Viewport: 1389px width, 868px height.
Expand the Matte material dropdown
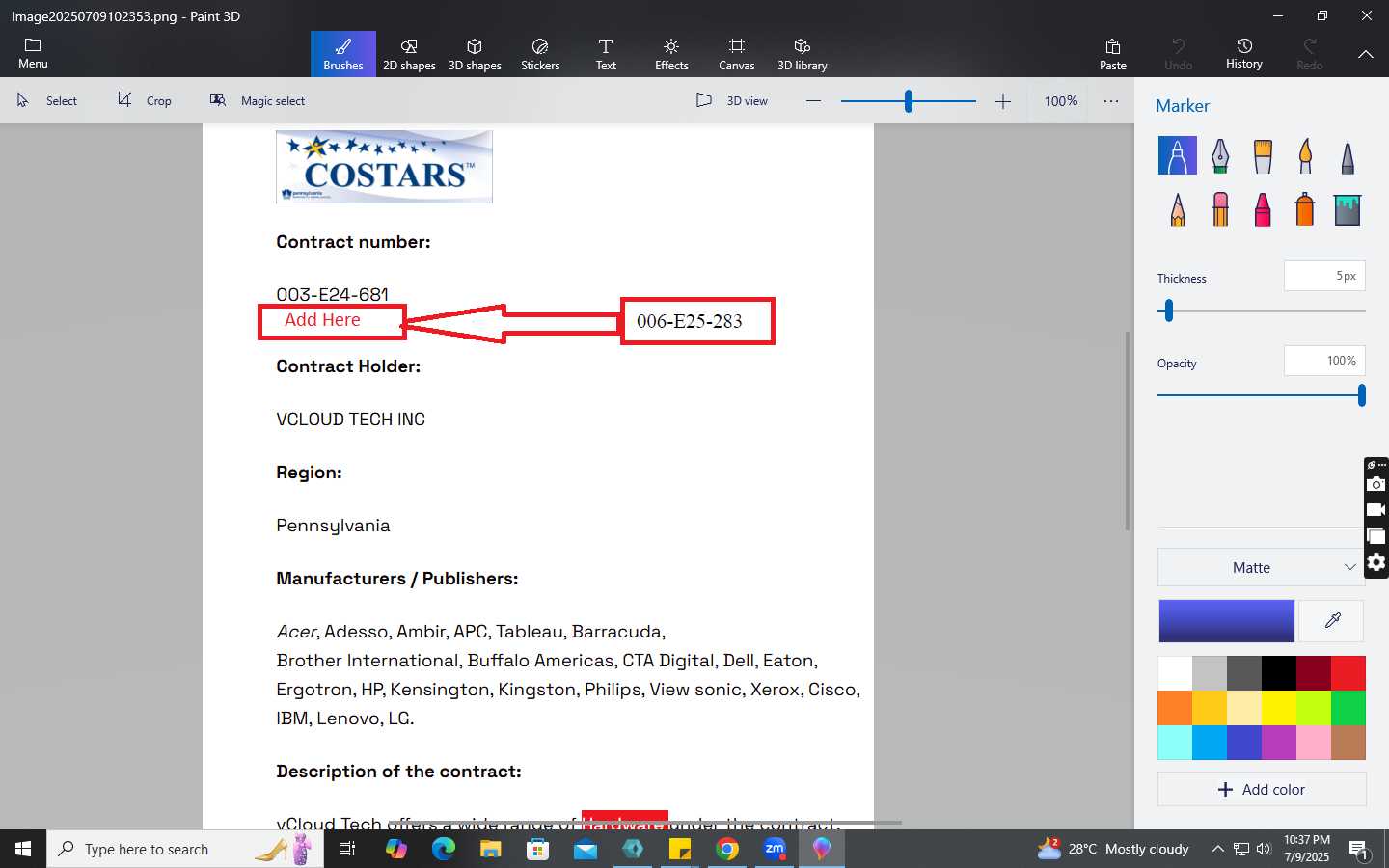[x=1262, y=567]
